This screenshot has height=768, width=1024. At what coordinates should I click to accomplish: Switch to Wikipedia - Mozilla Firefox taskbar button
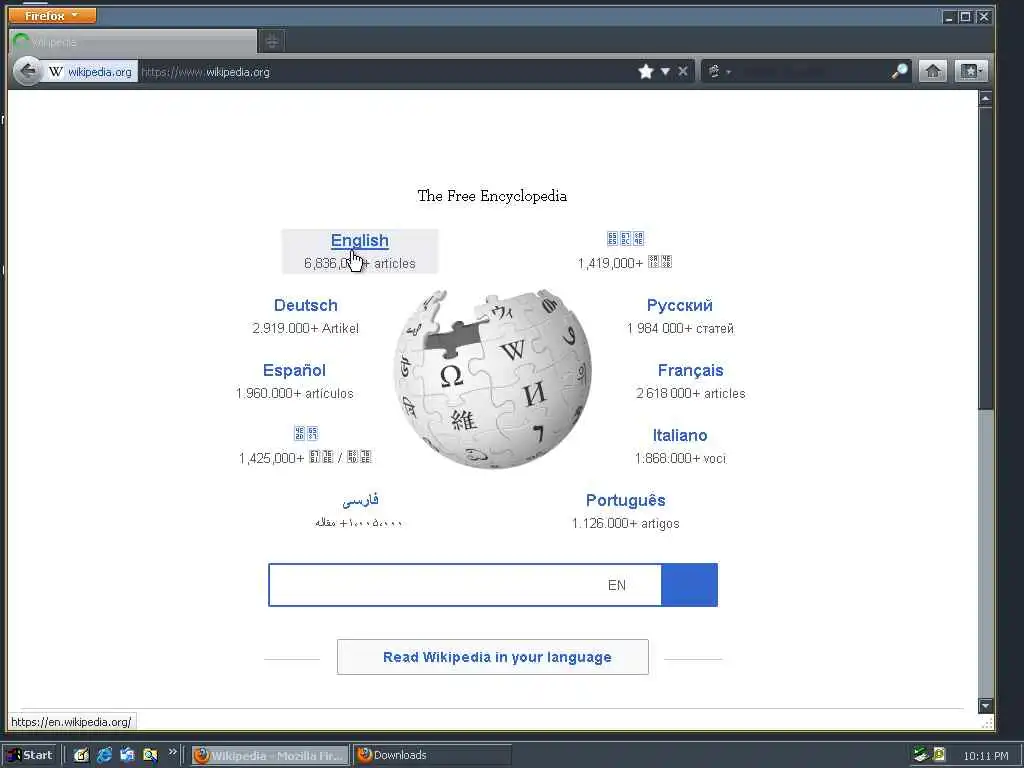[x=270, y=756]
